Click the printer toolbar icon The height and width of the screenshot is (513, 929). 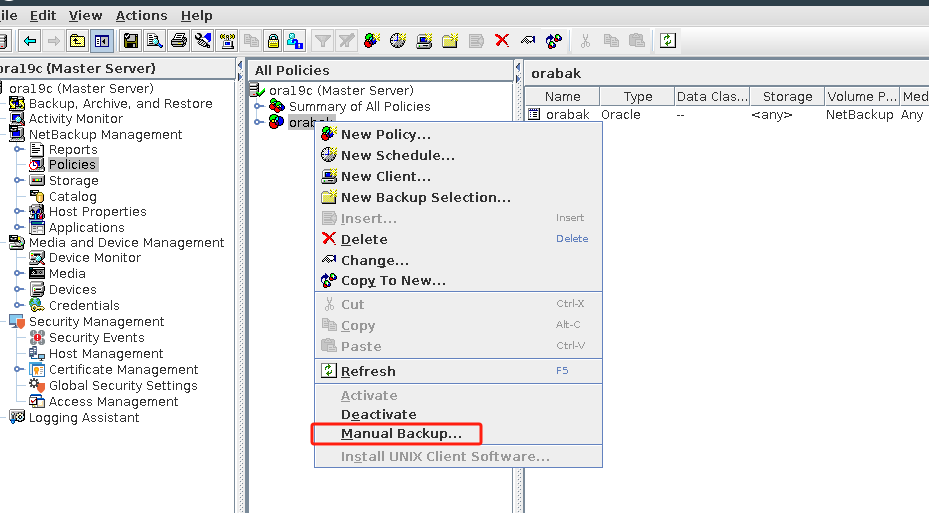[x=178, y=41]
